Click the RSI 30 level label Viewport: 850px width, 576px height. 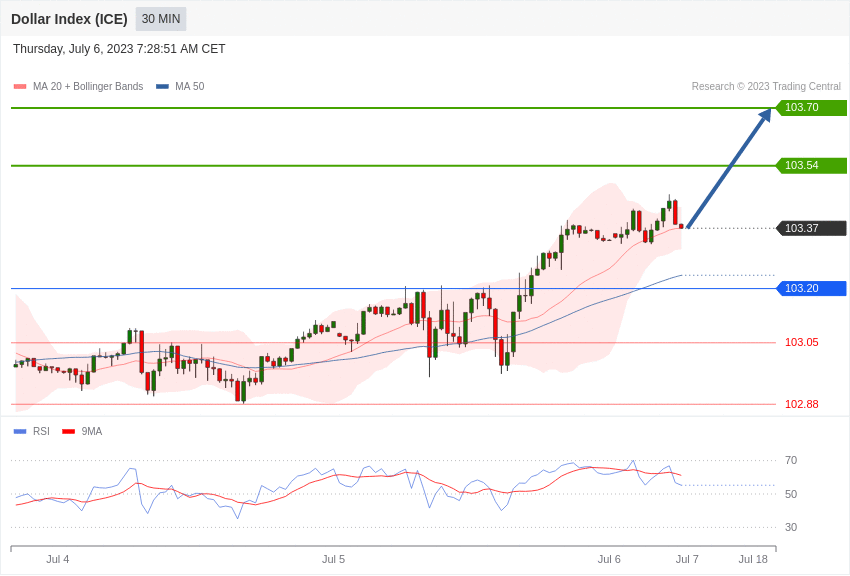(791, 527)
